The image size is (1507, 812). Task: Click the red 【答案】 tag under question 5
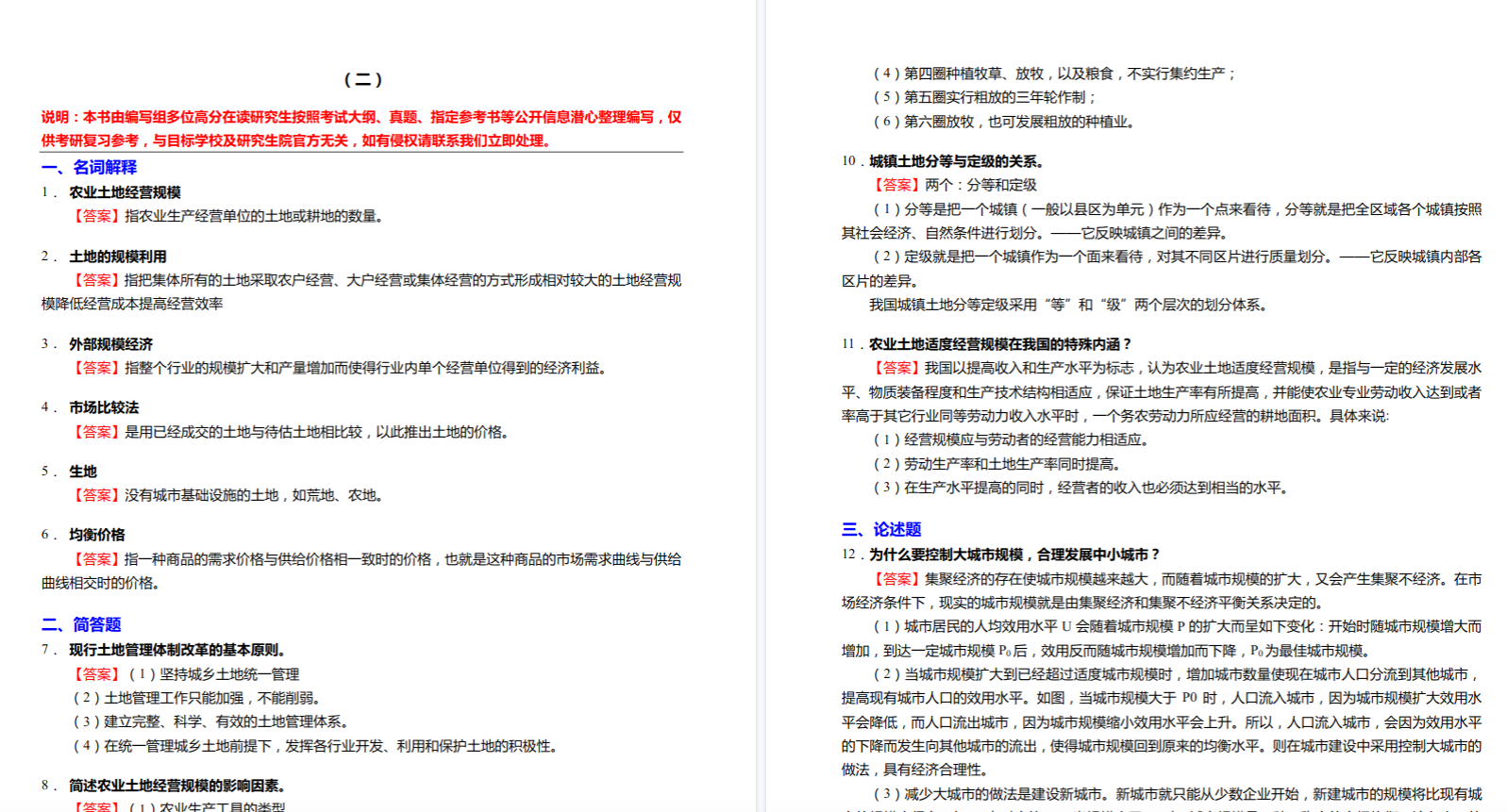click(x=96, y=495)
